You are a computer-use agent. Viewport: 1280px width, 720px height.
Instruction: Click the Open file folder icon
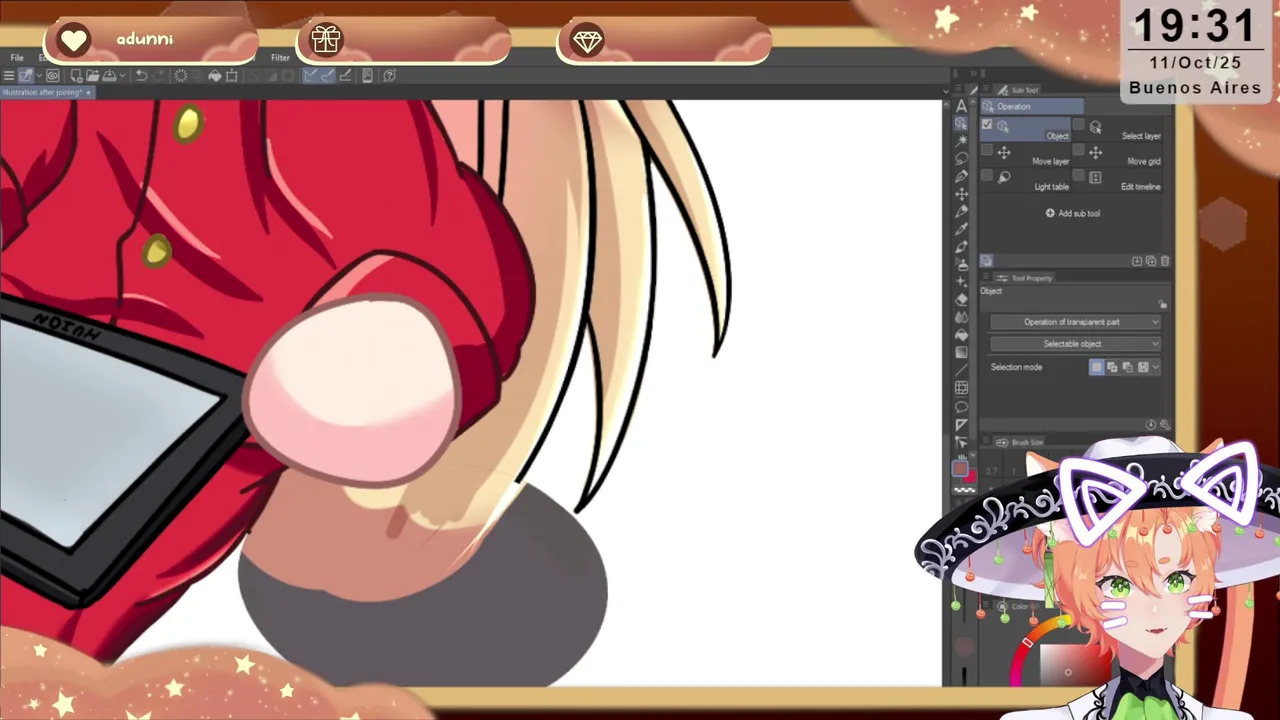coord(92,76)
